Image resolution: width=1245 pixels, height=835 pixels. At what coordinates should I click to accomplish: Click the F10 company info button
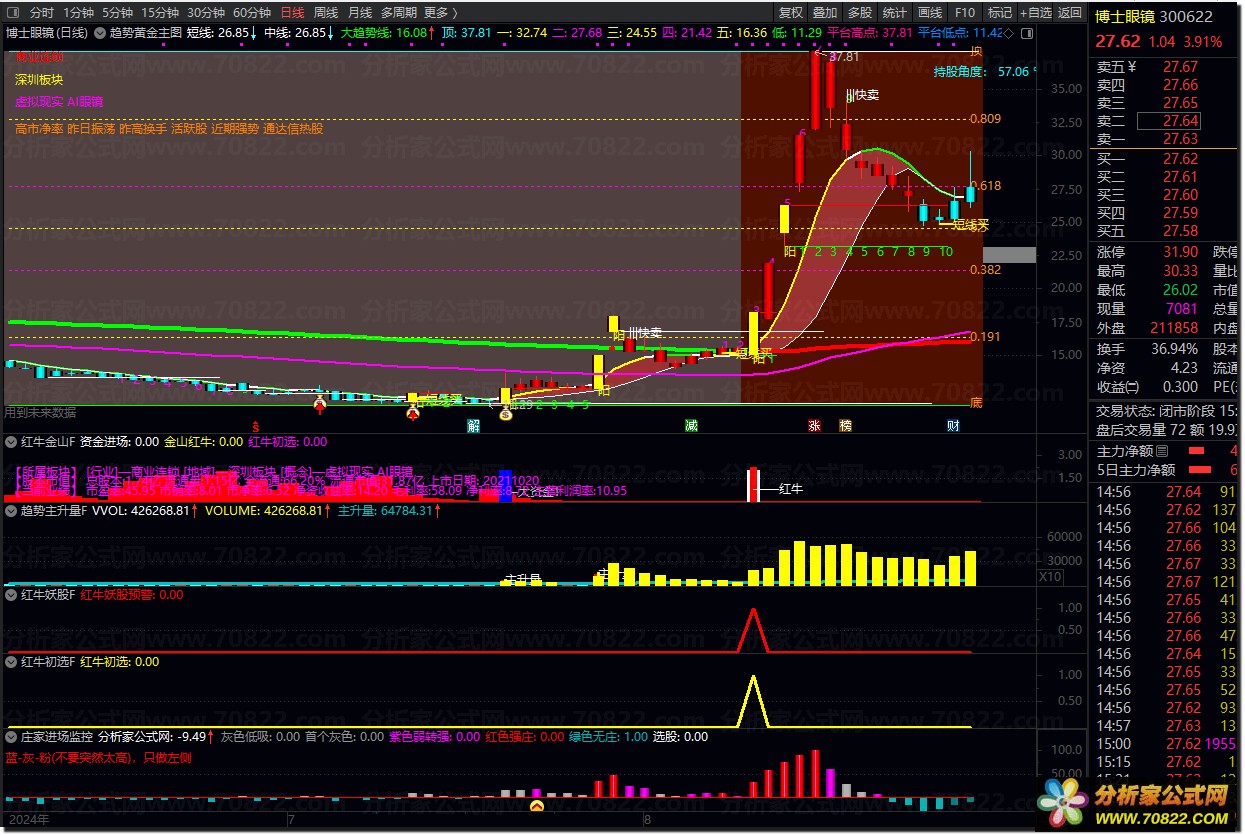pos(964,13)
